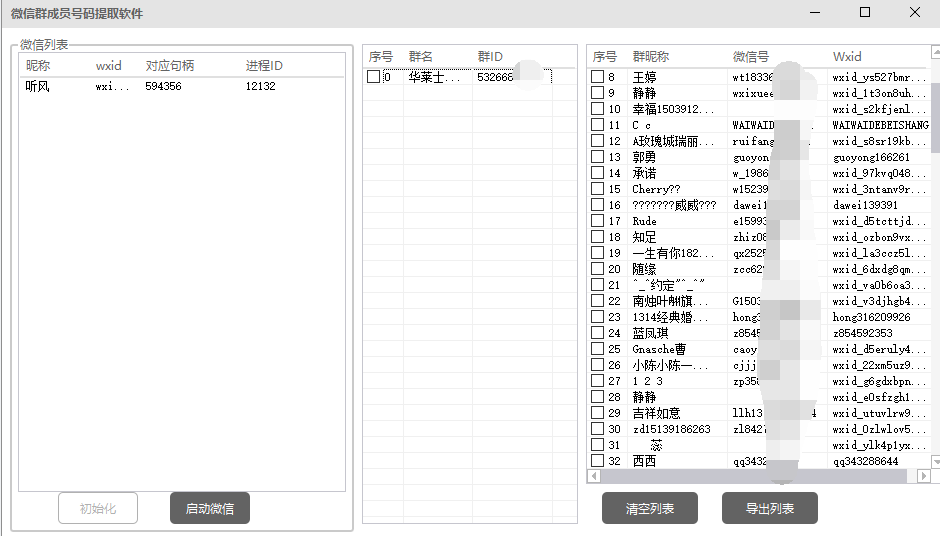940x536 pixels.
Task: Click the 对应句柄 column header
Action: (170, 65)
